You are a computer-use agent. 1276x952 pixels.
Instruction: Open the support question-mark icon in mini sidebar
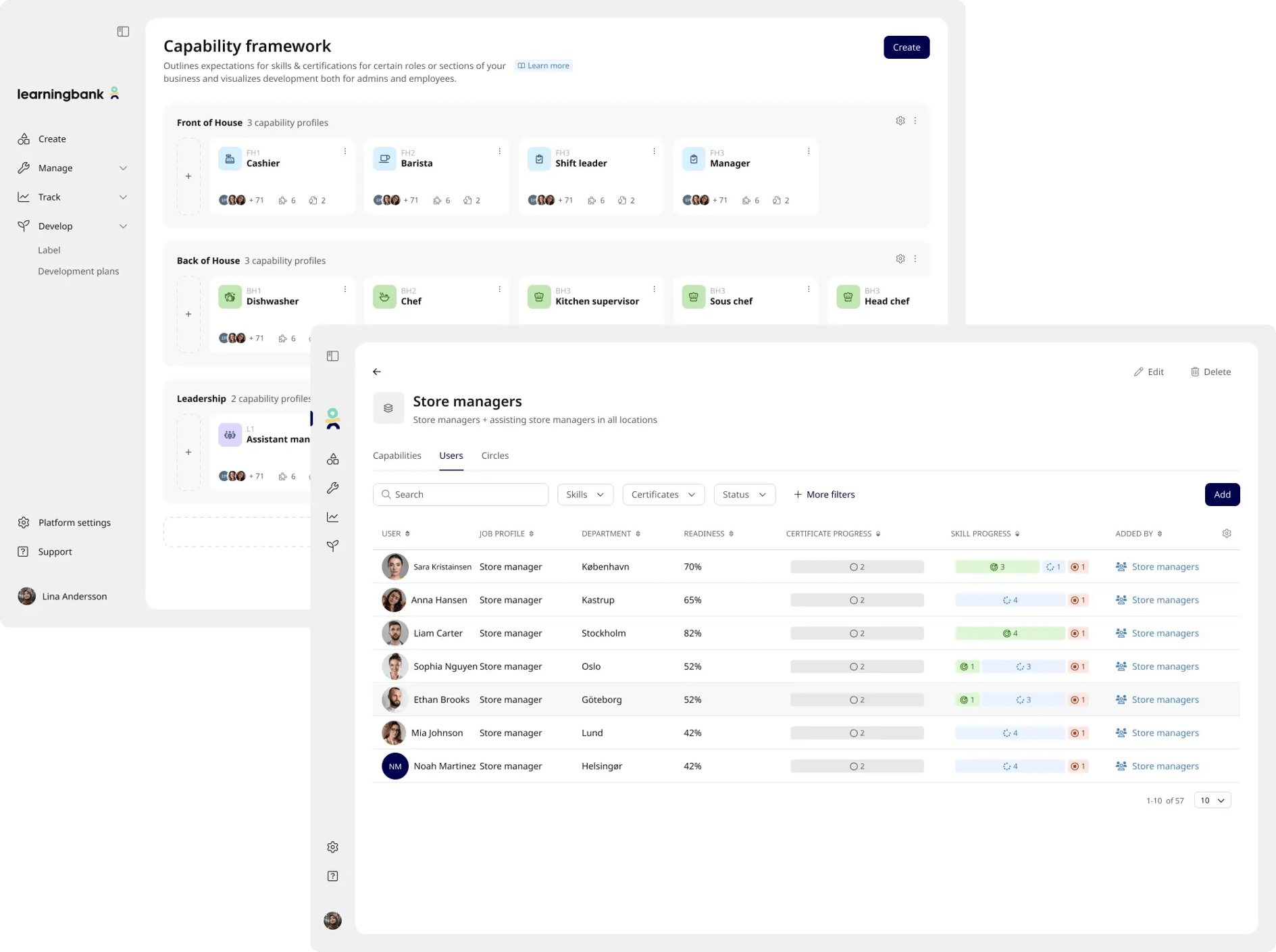click(332, 876)
